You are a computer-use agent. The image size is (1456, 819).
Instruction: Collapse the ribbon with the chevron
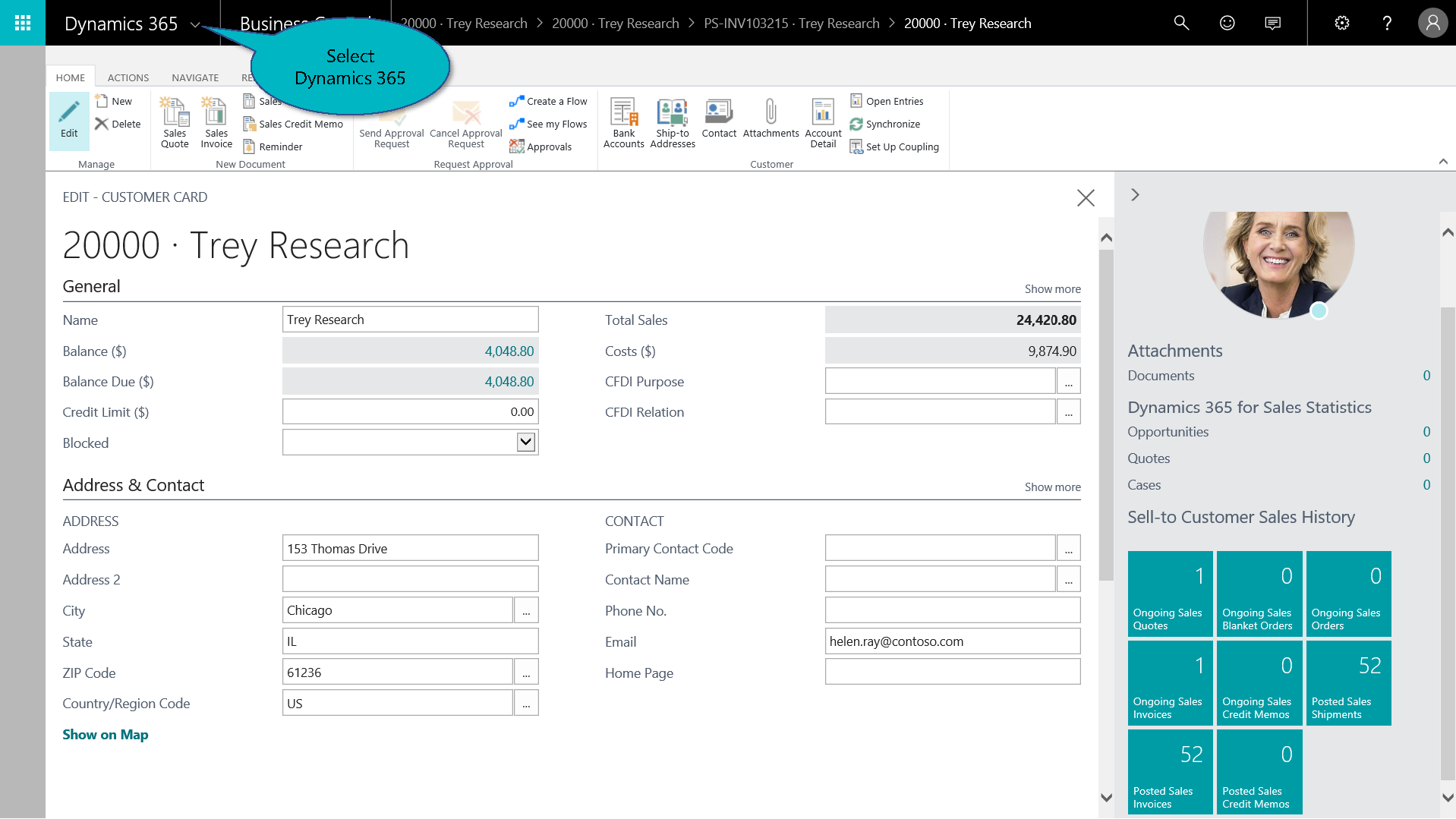coord(1443,162)
